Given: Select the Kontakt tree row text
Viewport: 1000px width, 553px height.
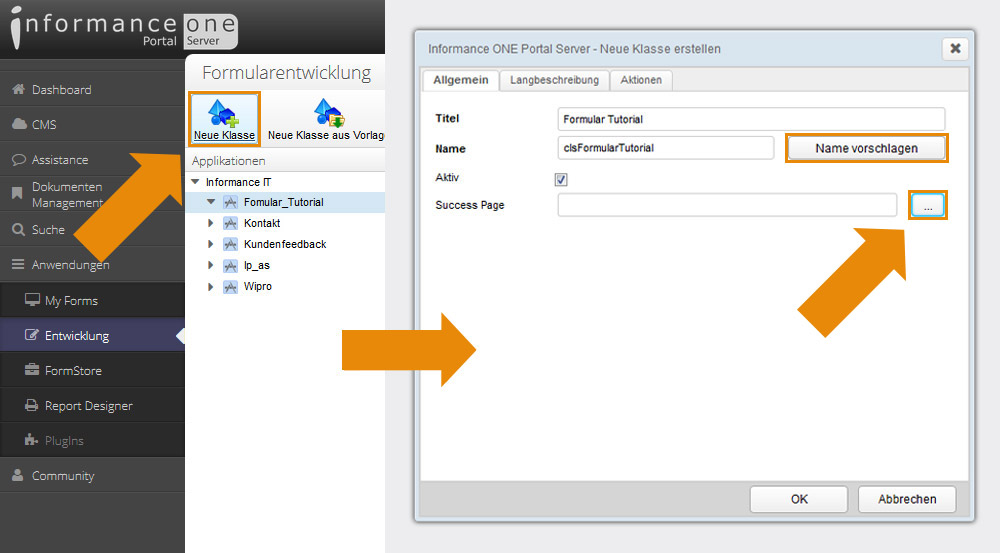Looking at the screenshot, I should (262, 223).
